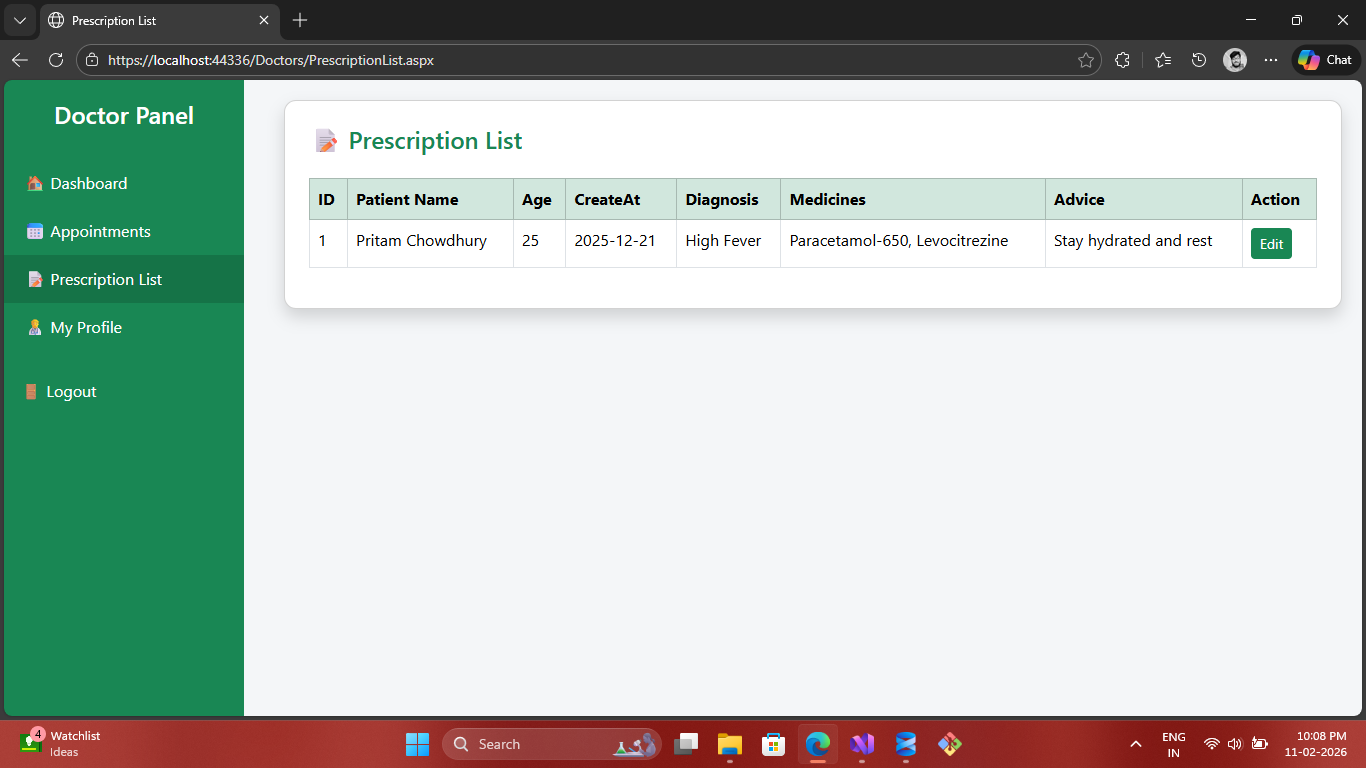
Task: Click the Dashboard house icon in sidebar
Action: 35,184
